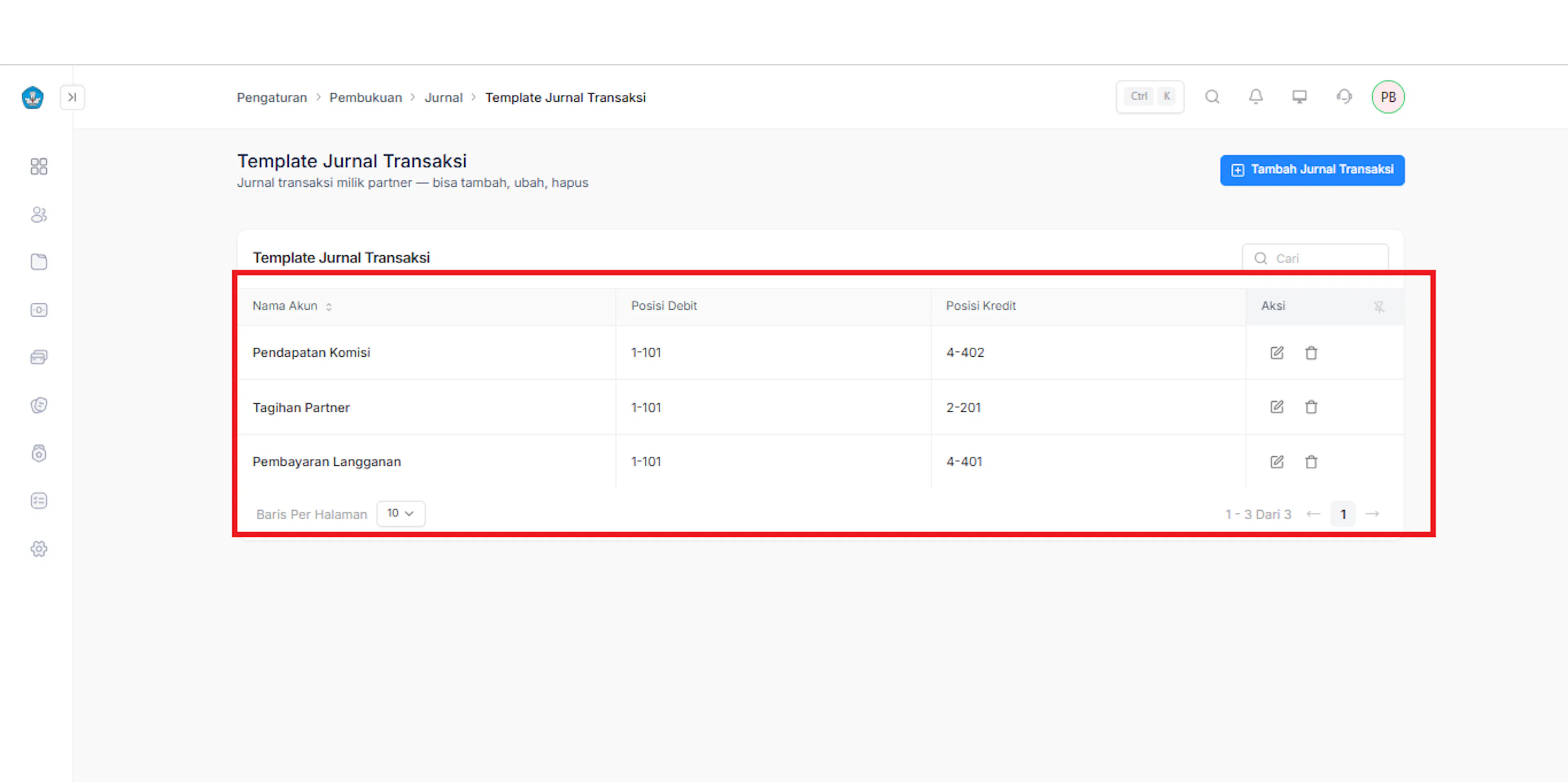1568x782 pixels.
Task: Click credit value 4-401
Action: 964,462
